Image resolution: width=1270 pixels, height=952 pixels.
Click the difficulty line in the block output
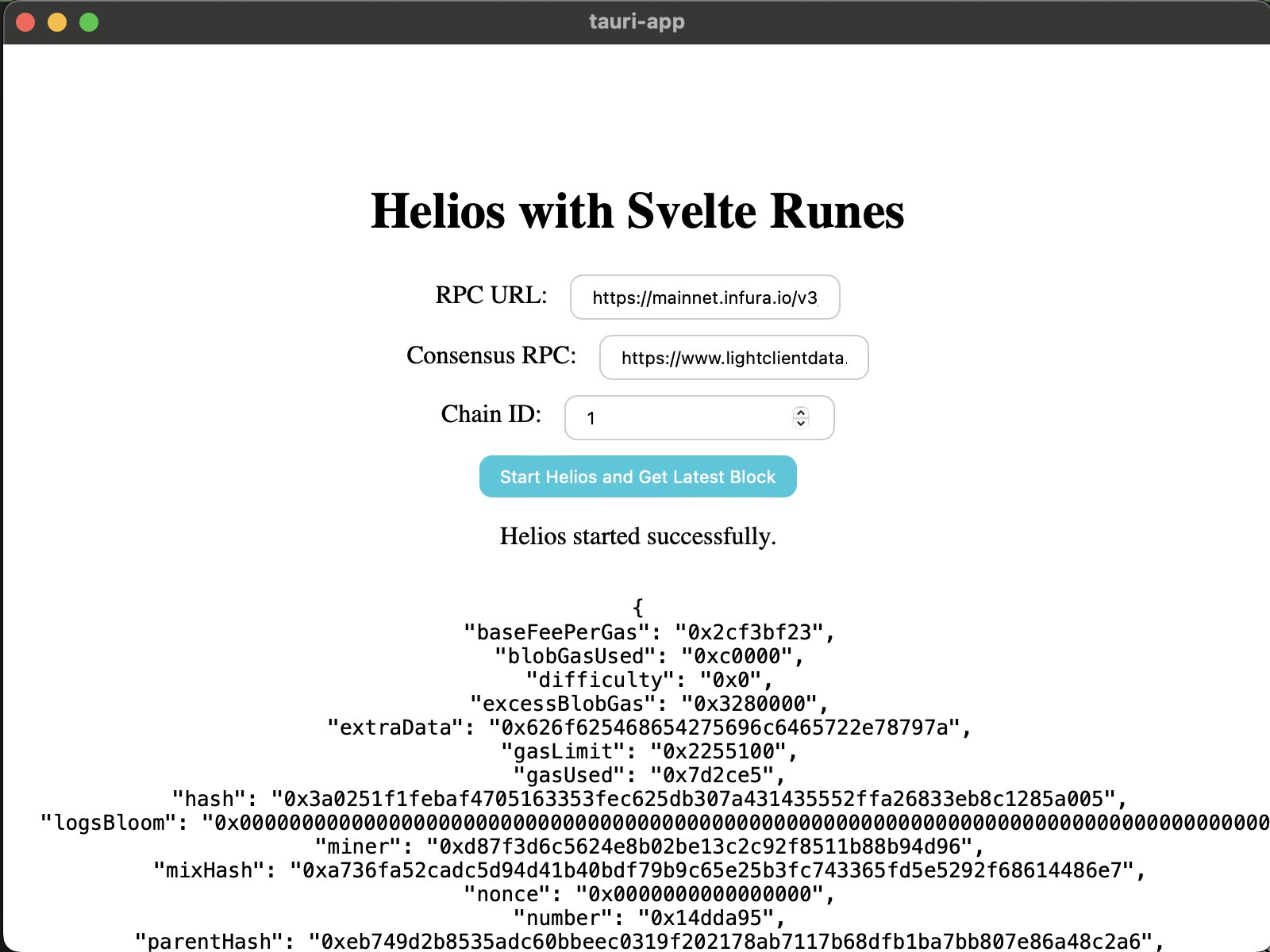pos(649,680)
